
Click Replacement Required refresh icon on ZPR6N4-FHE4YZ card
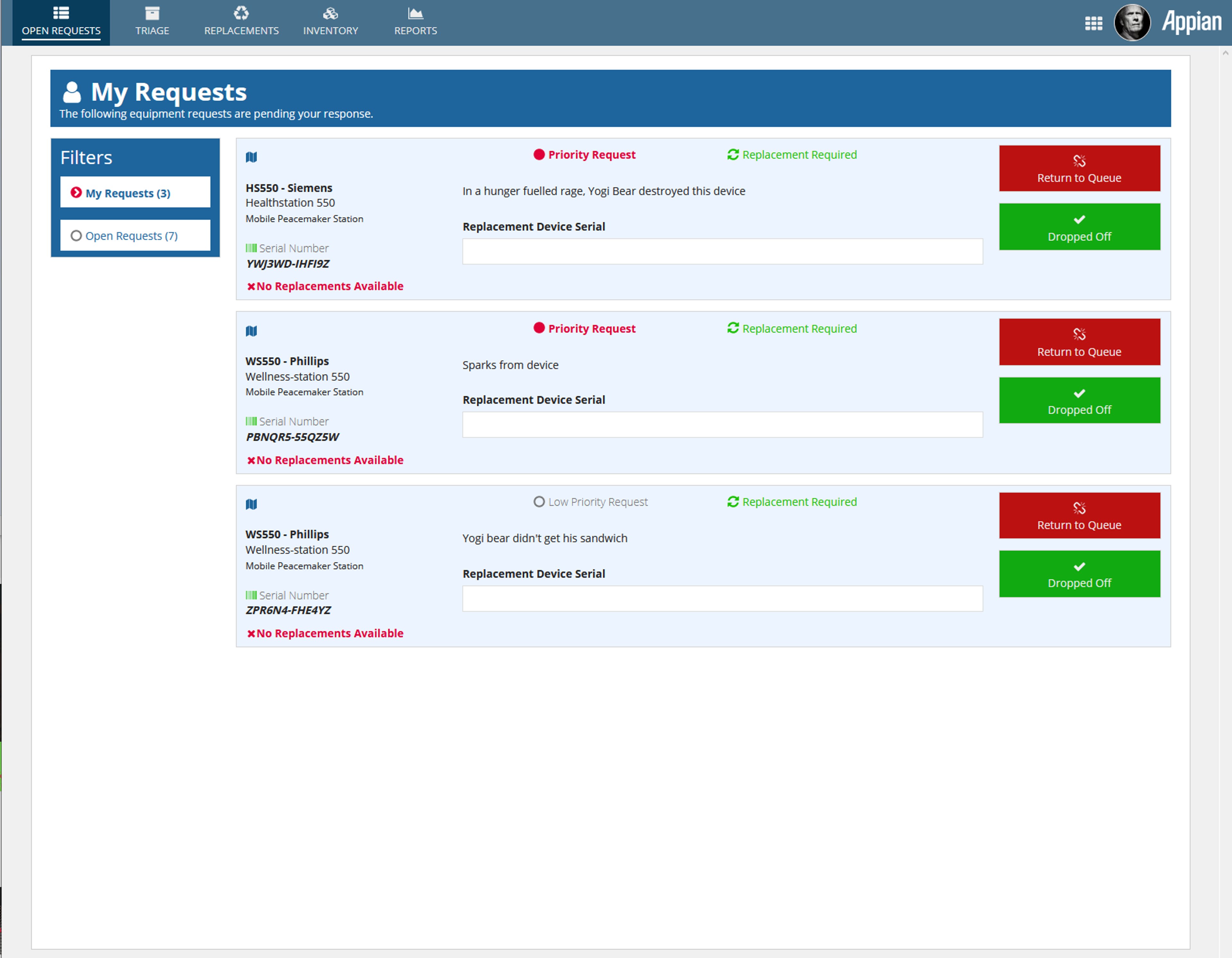(x=733, y=502)
